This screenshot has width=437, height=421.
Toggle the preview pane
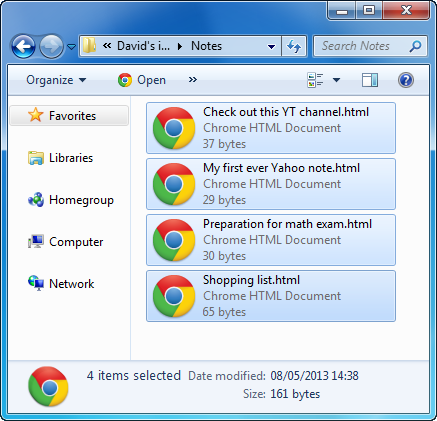pyautogui.click(x=370, y=80)
